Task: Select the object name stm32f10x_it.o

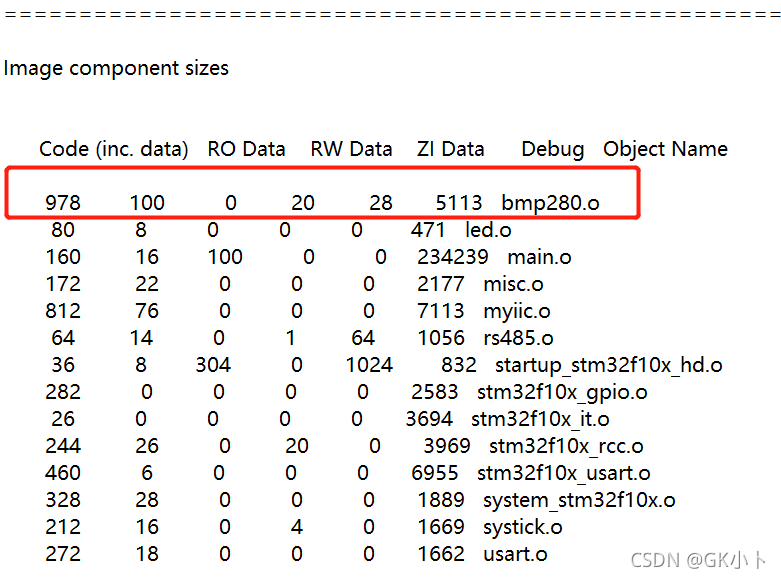Action: [x=540, y=419]
